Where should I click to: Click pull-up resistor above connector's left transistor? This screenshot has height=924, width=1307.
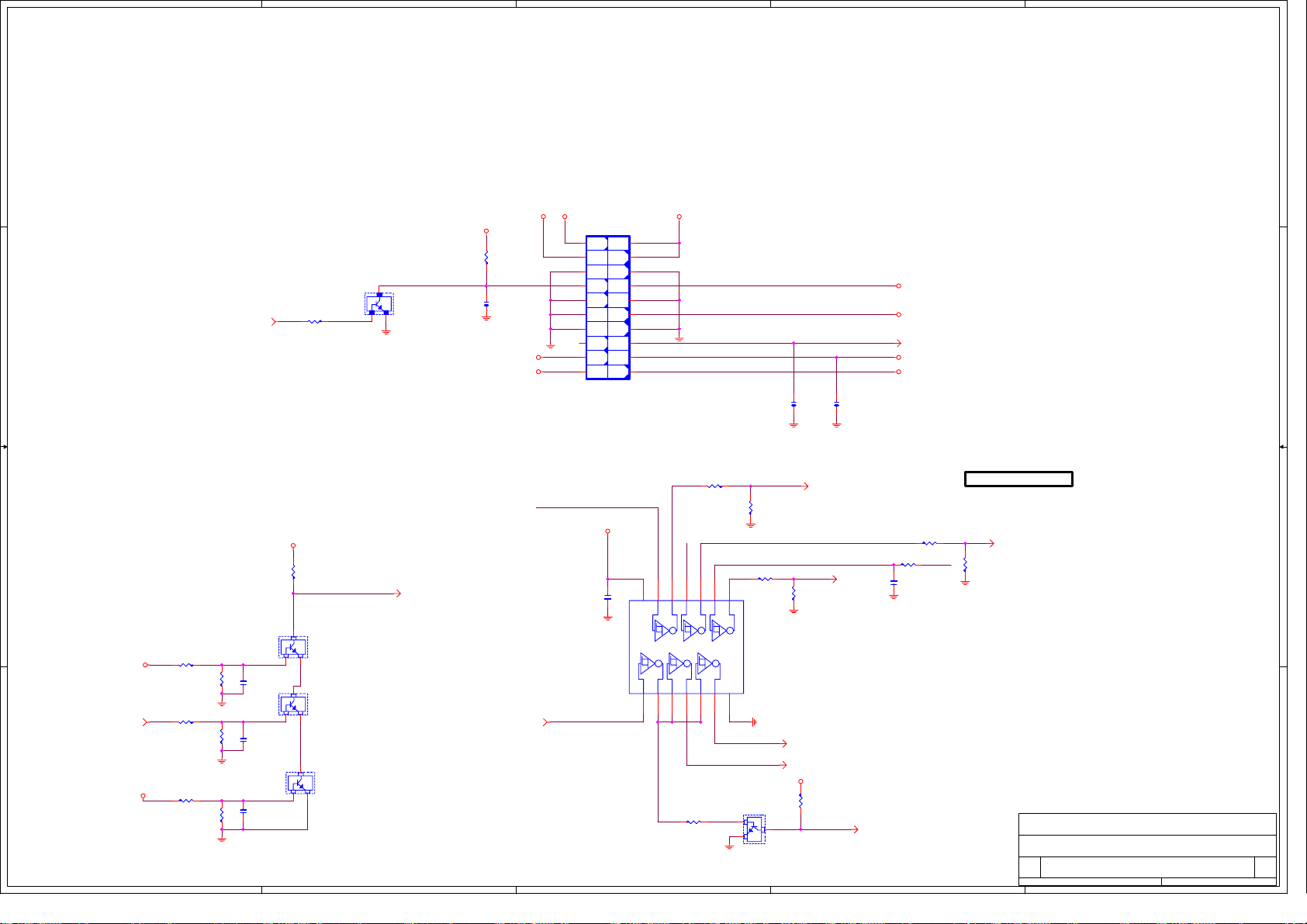coord(486,257)
